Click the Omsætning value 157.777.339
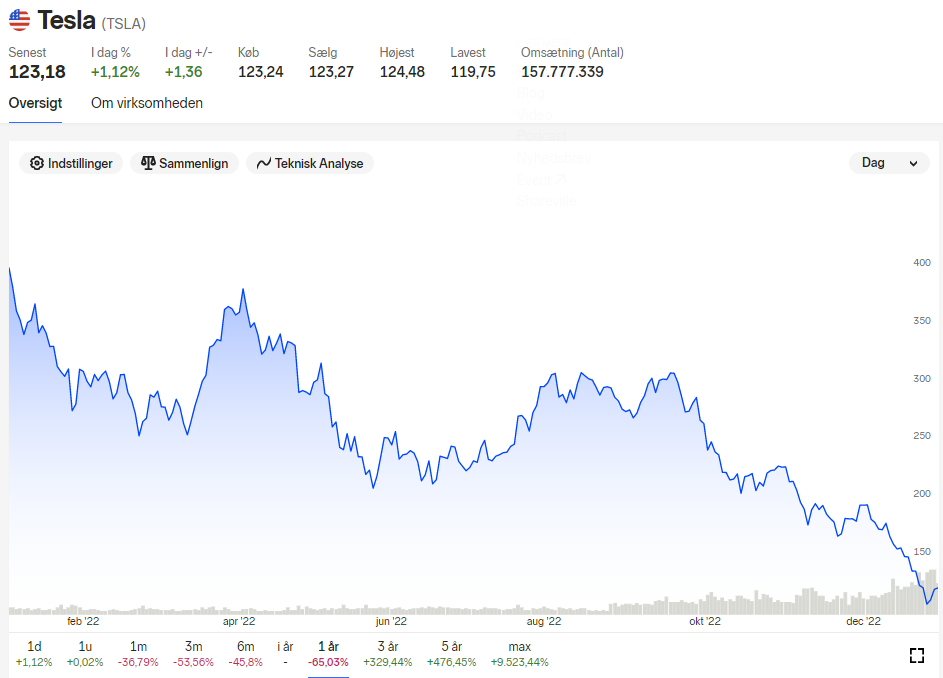The width and height of the screenshot is (943, 678). (x=562, y=72)
